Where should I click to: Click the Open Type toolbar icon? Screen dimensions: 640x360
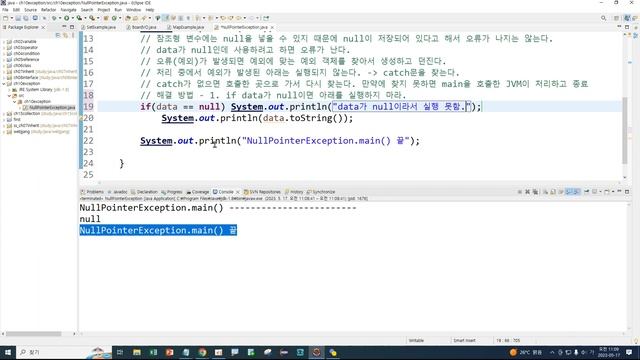pos(128,18)
